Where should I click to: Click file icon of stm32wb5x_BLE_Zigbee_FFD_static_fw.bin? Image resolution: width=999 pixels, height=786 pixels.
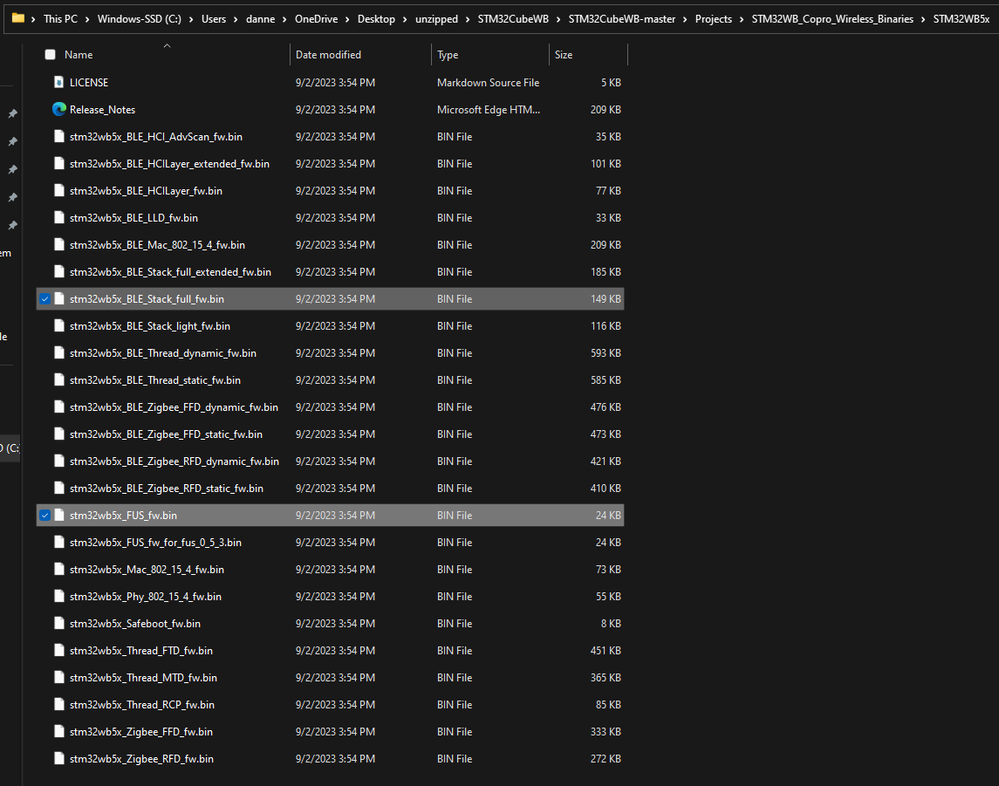(x=59, y=434)
